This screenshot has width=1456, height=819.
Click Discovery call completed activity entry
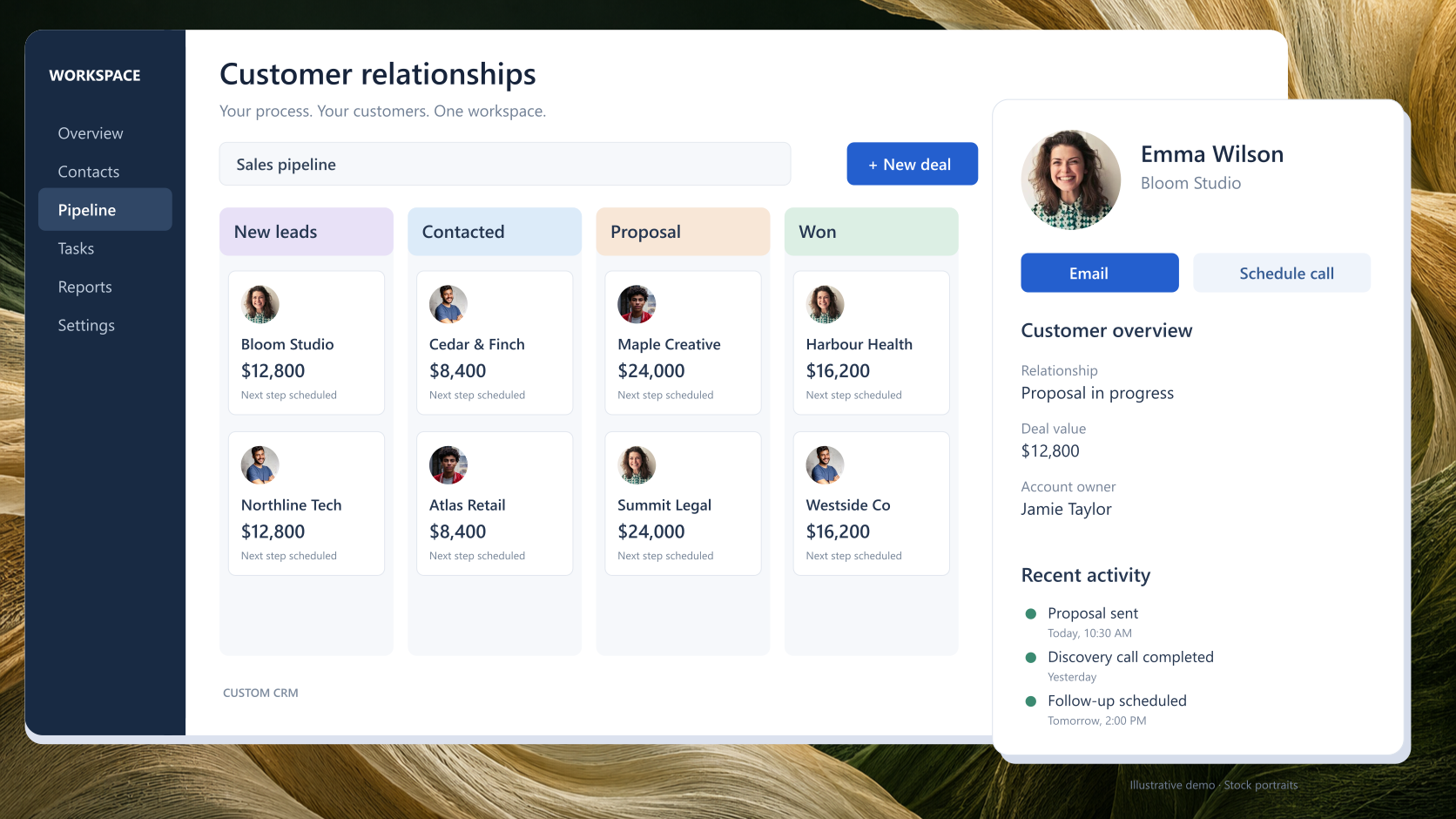1130,658
